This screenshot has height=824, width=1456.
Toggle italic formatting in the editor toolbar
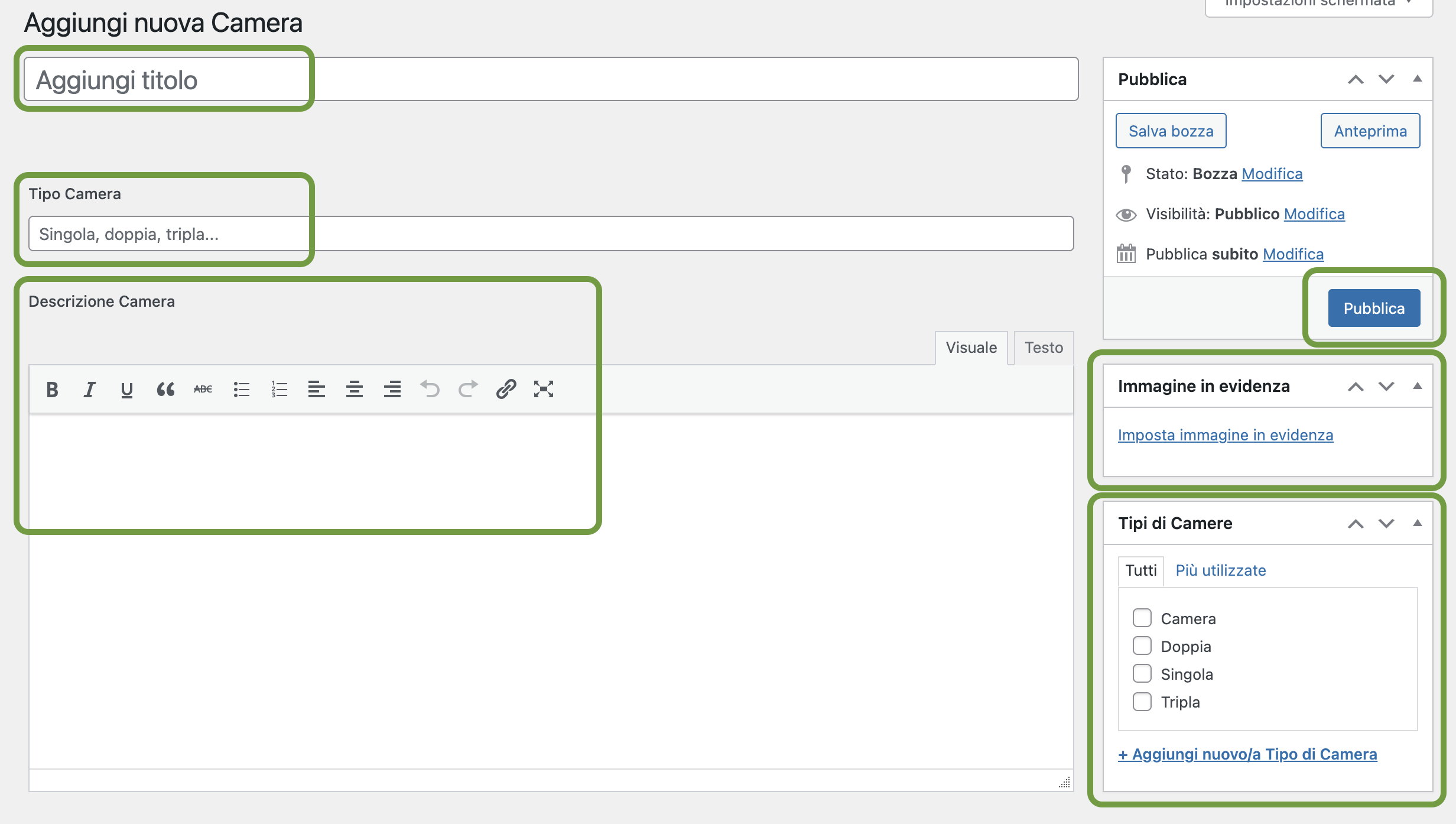click(x=89, y=390)
